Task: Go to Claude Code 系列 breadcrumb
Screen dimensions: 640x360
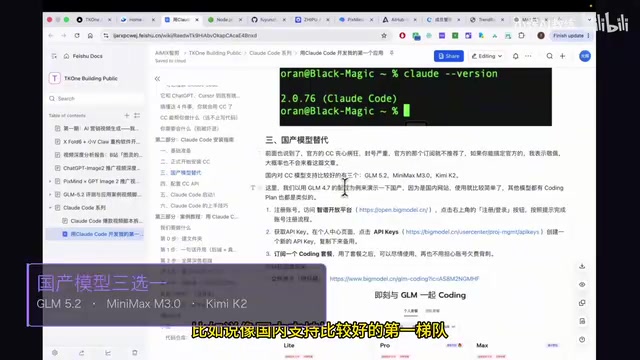Action: tap(270, 53)
